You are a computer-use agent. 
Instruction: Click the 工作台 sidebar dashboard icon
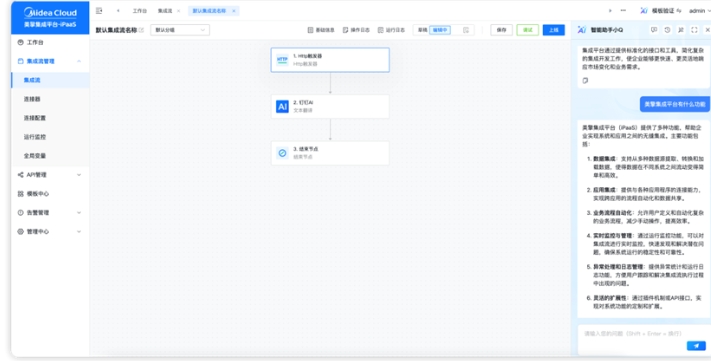point(20,42)
